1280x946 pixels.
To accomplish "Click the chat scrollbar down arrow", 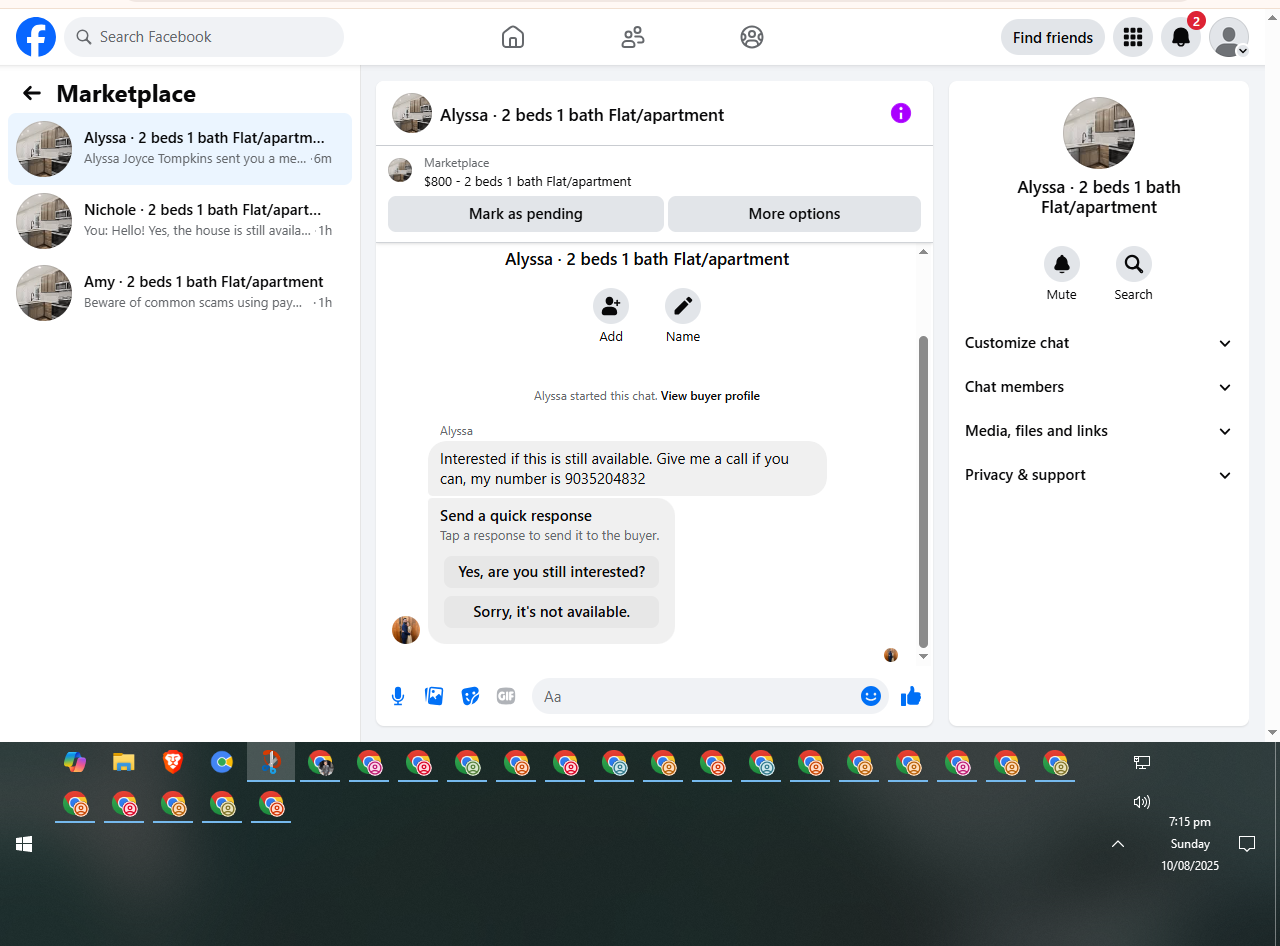I will click(923, 656).
